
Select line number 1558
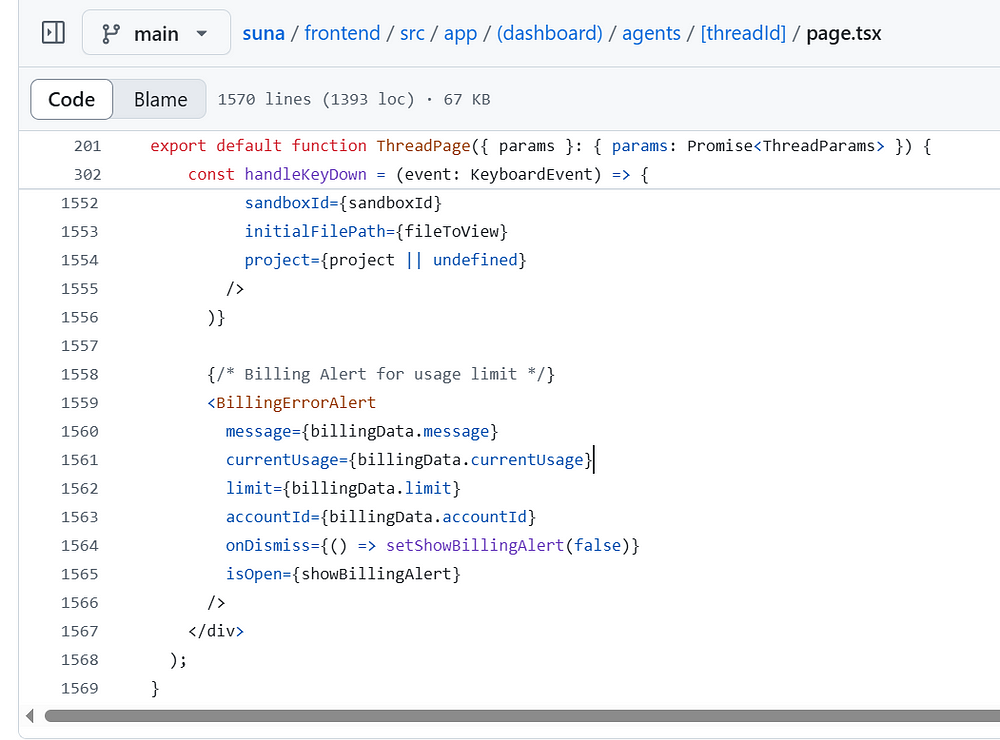pos(80,374)
